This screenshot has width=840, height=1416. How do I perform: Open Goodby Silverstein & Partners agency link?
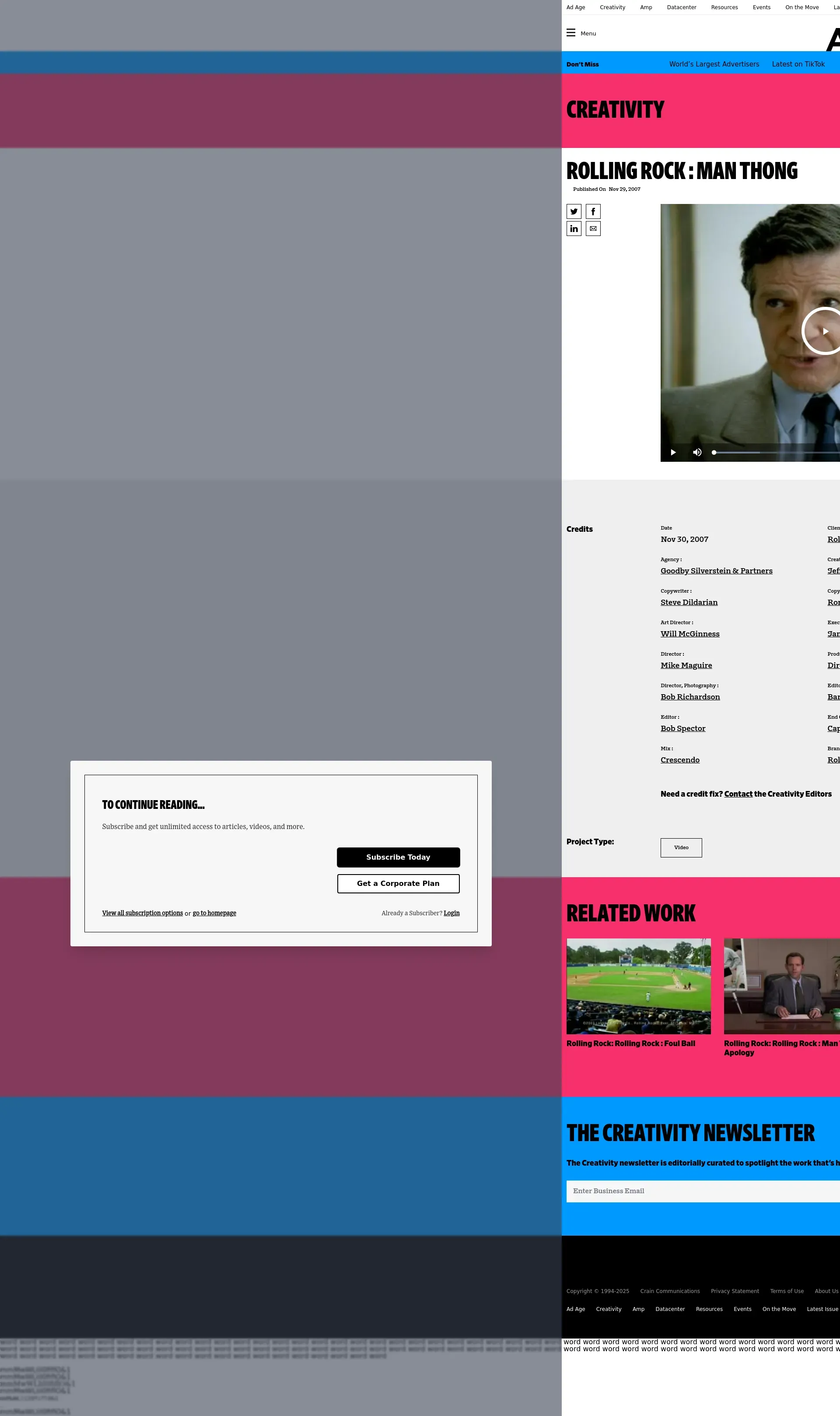[716, 571]
